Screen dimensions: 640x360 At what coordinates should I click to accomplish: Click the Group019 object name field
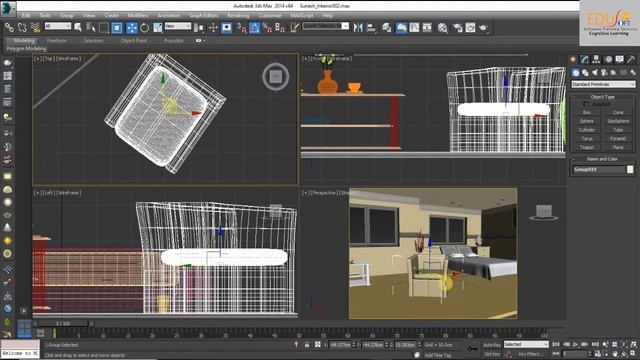pyautogui.click(x=599, y=169)
